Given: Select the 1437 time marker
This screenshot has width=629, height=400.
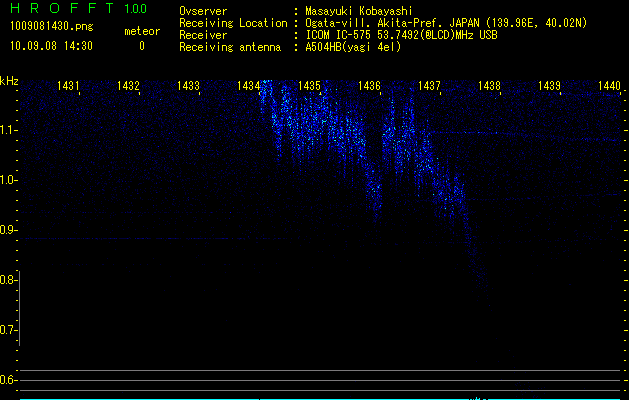Looking at the screenshot, I should [x=430, y=87].
